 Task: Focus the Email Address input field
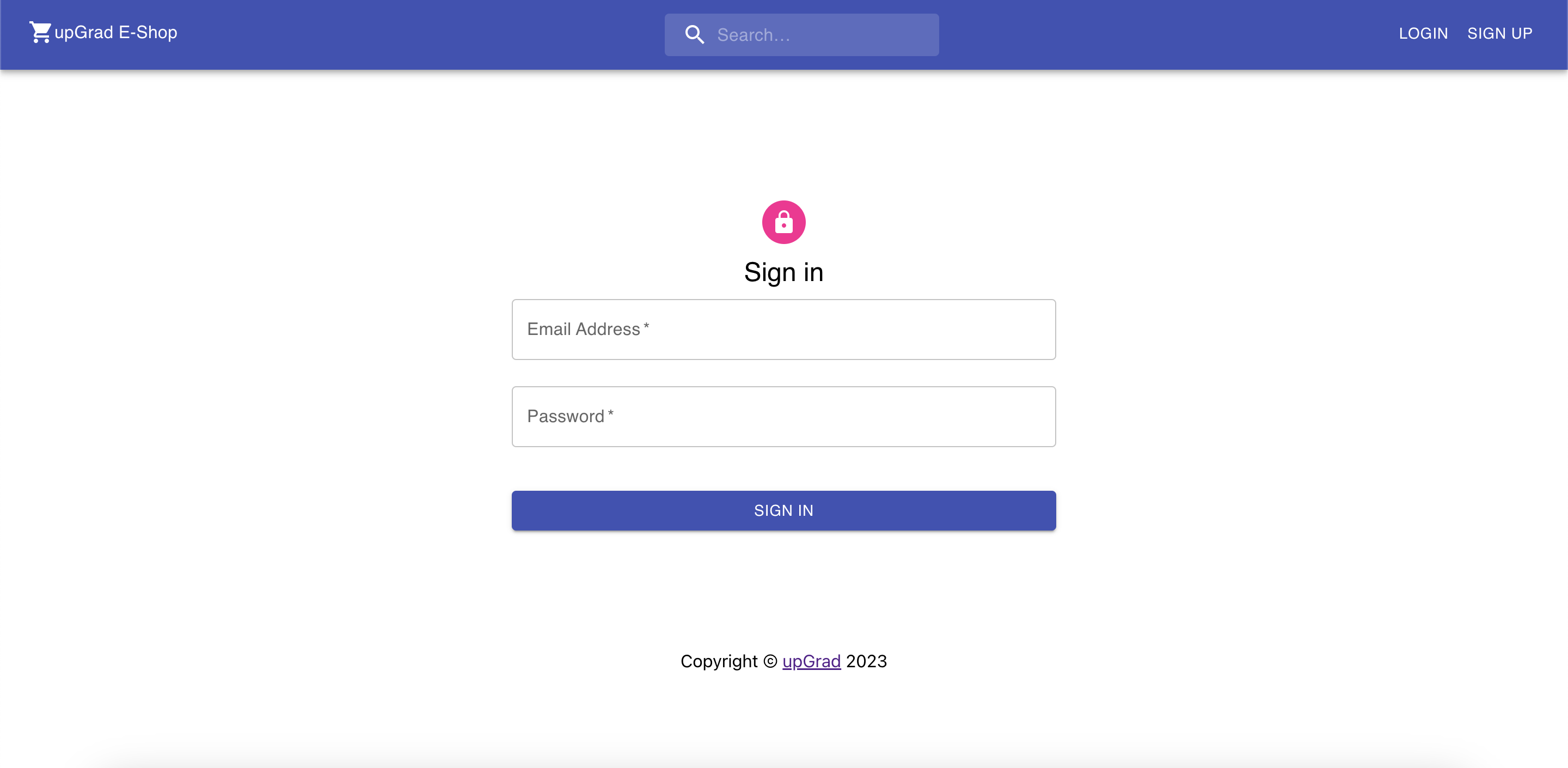[x=783, y=330]
